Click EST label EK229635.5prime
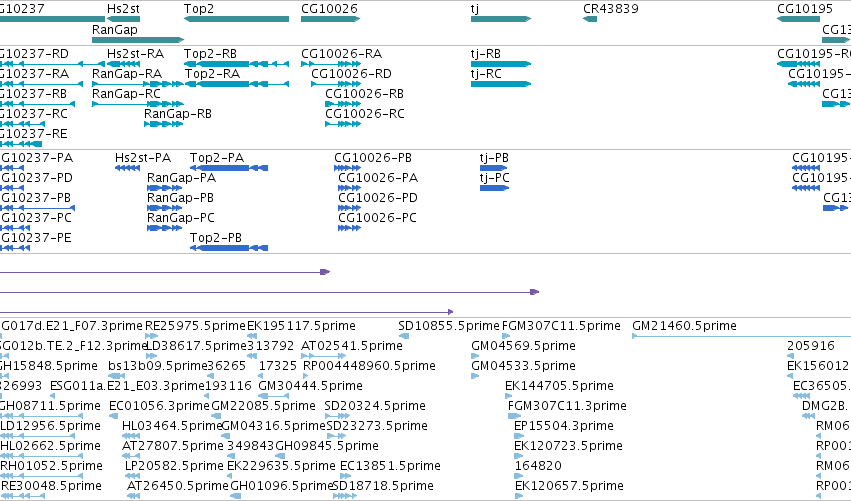The width and height of the screenshot is (851, 501). (x=281, y=466)
